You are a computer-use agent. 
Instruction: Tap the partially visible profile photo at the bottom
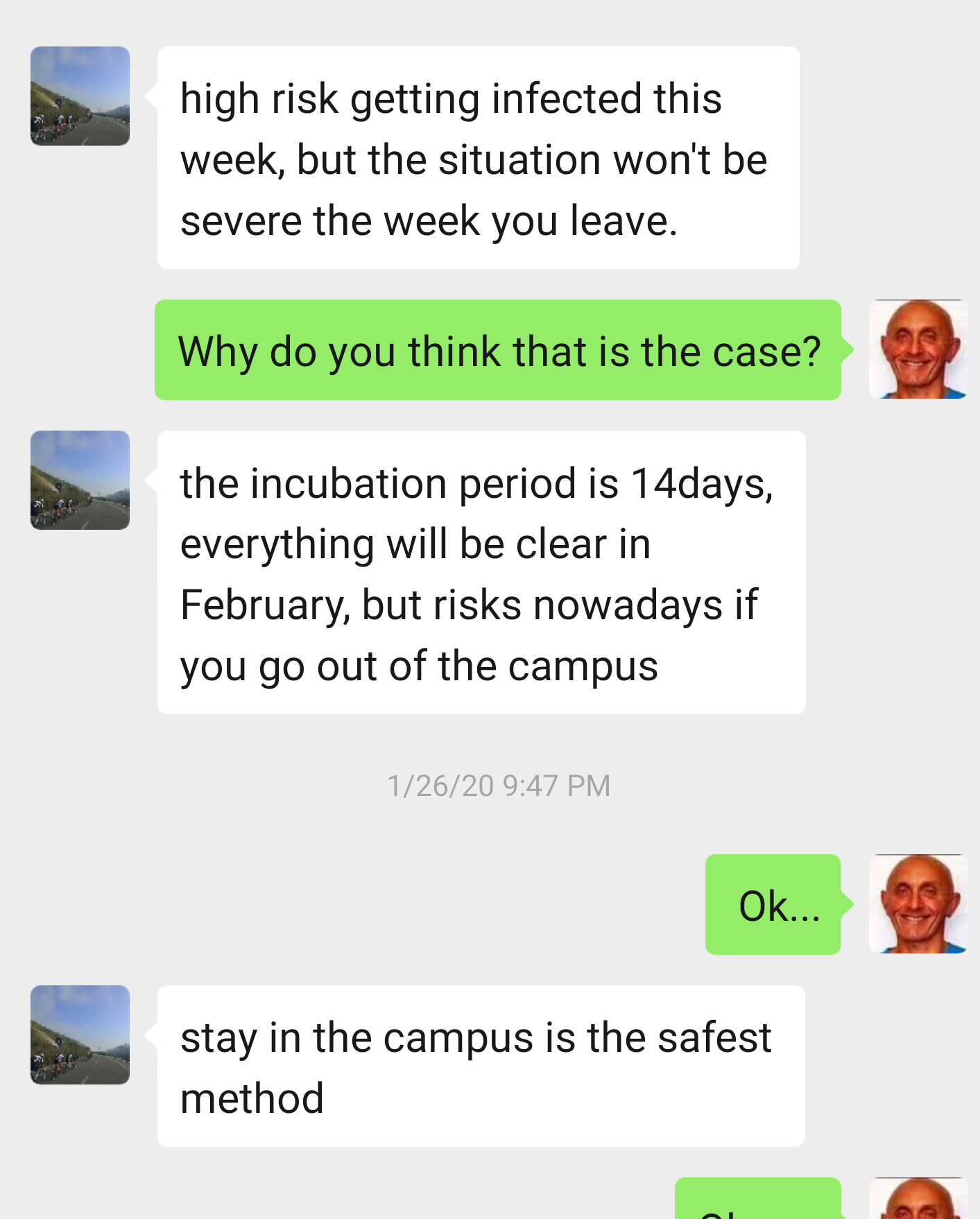click(x=918, y=1200)
